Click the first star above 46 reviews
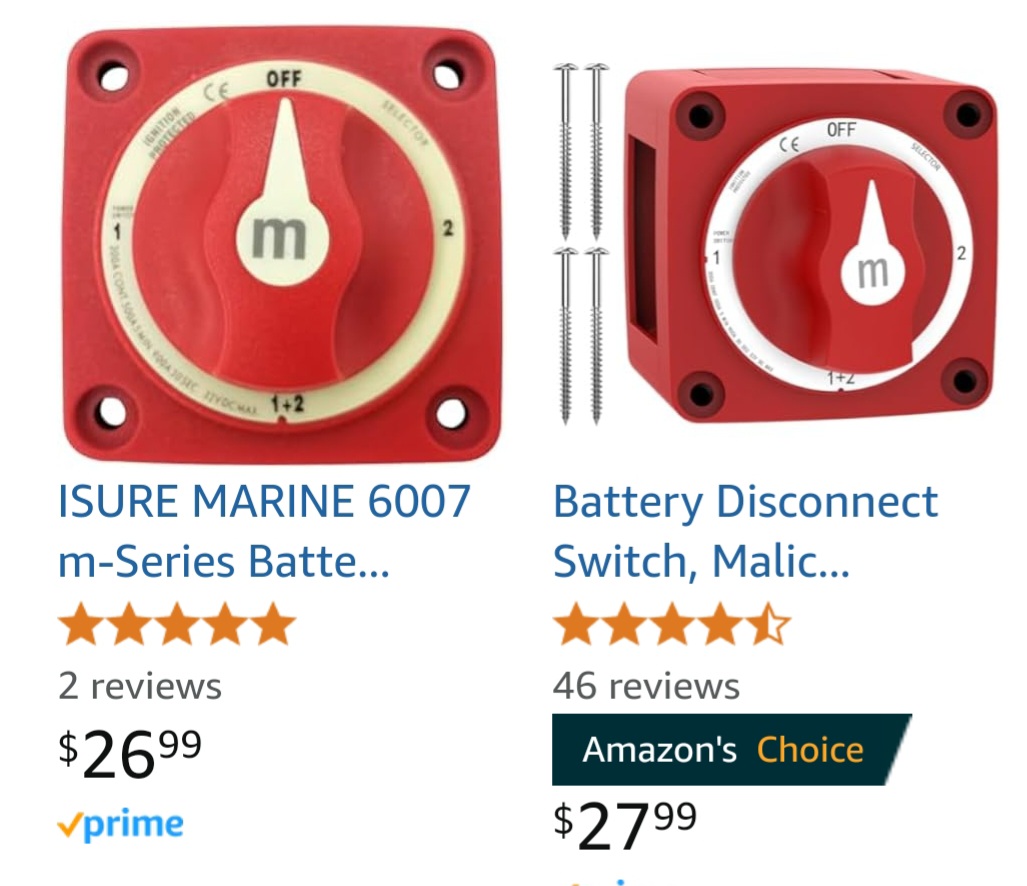This screenshot has width=1027, height=886. click(x=574, y=626)
